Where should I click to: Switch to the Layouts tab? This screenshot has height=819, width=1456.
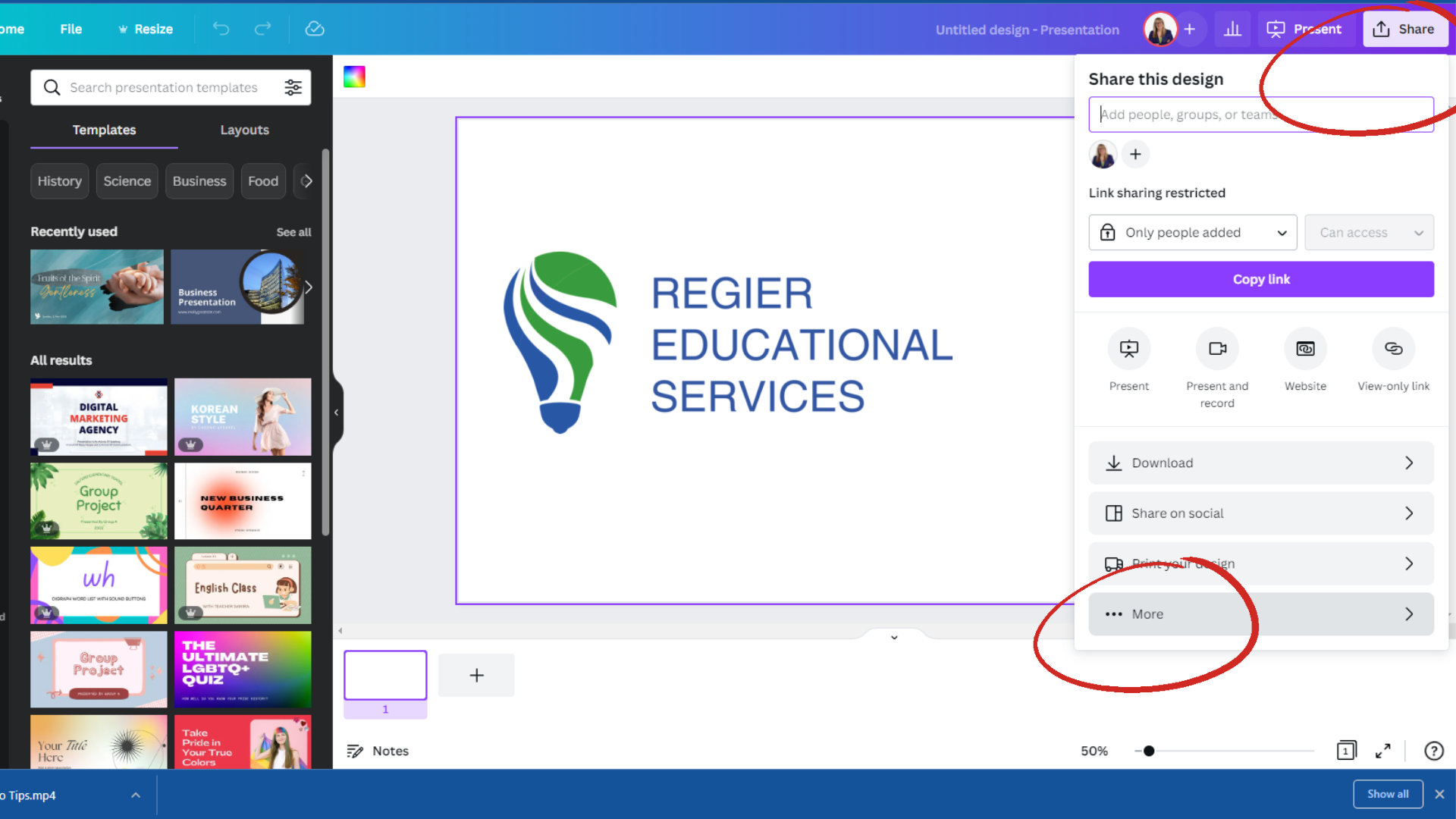(244, 130)
